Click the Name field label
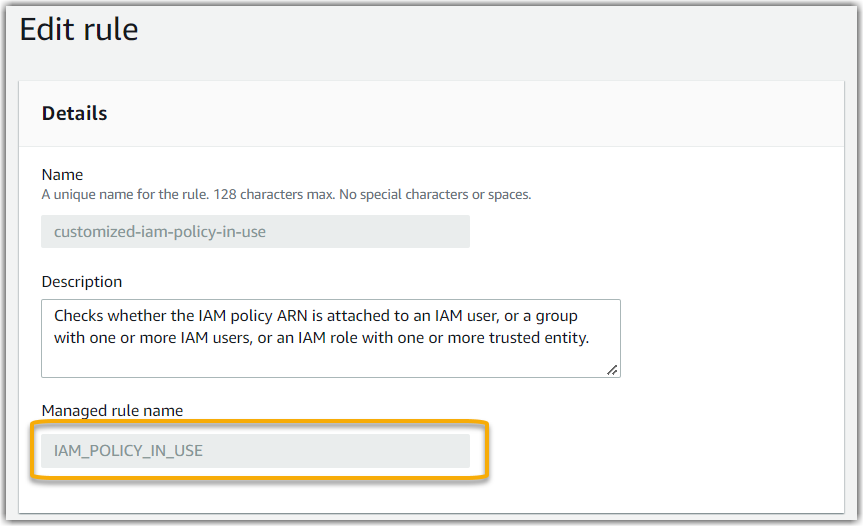The image size is (864, 527). click(x=62, y=175)
